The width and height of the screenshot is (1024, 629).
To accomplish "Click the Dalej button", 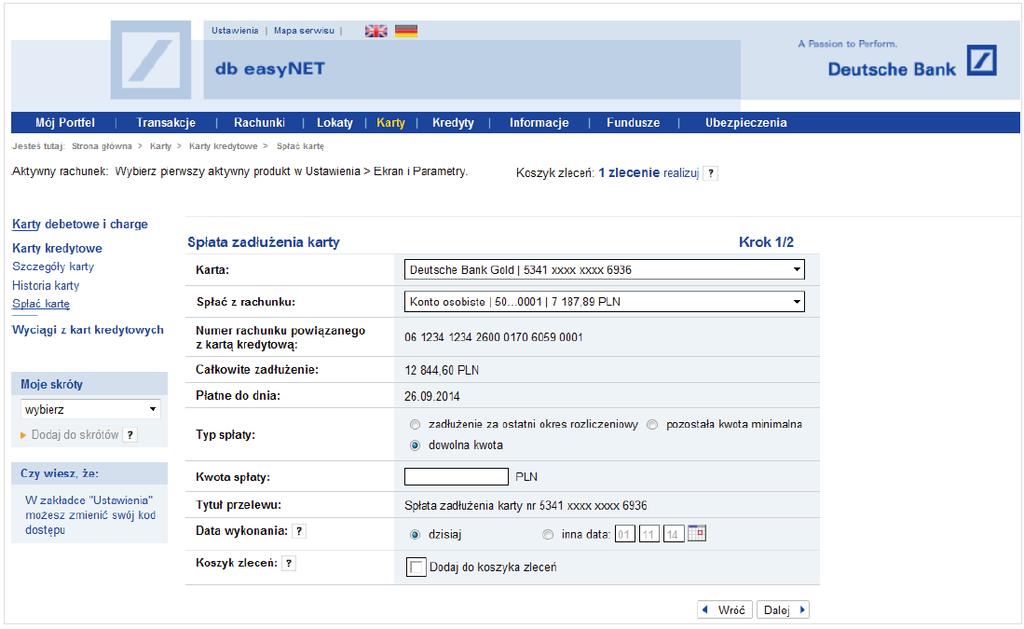I will tap(783, 609).
